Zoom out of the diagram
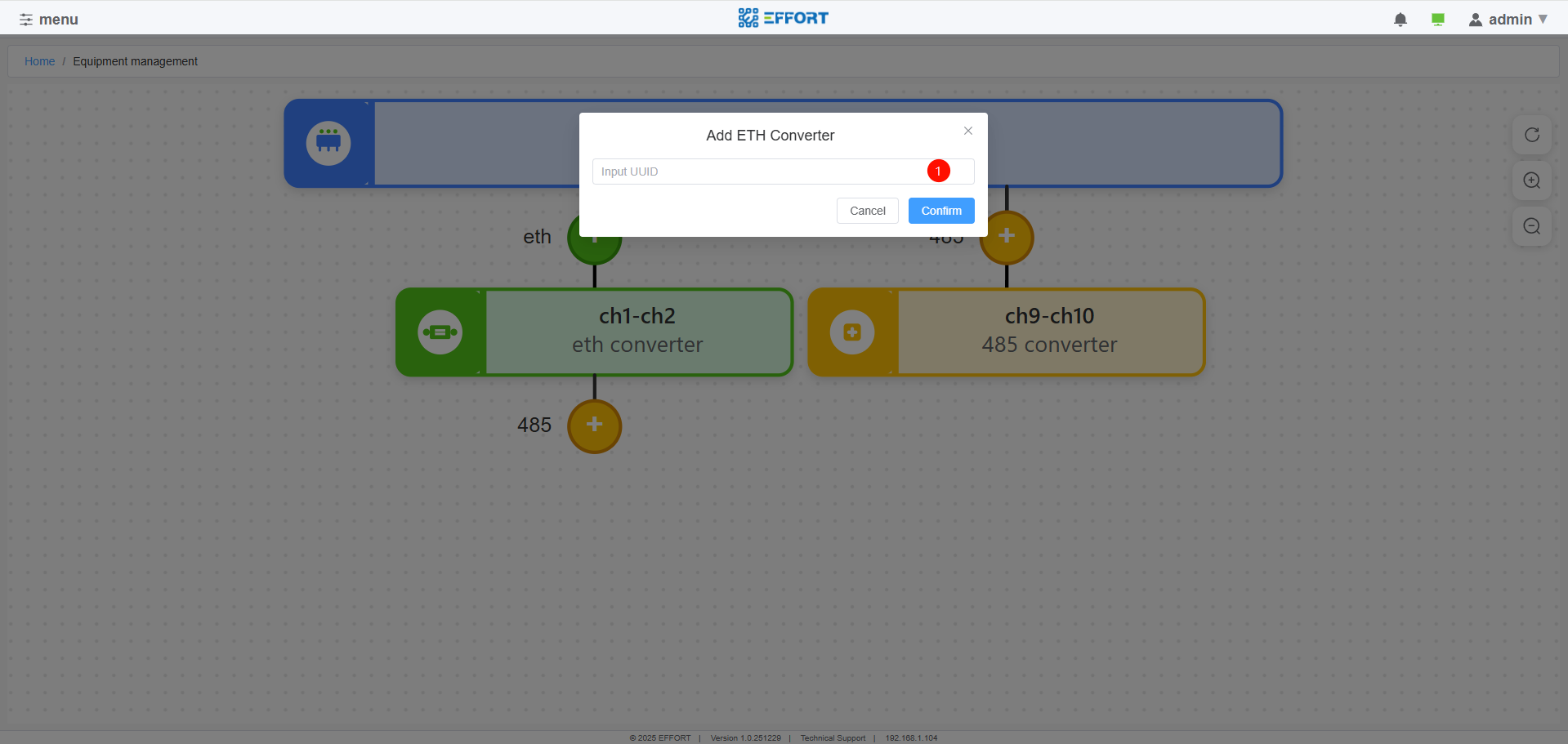 [x=1532, y=226]
